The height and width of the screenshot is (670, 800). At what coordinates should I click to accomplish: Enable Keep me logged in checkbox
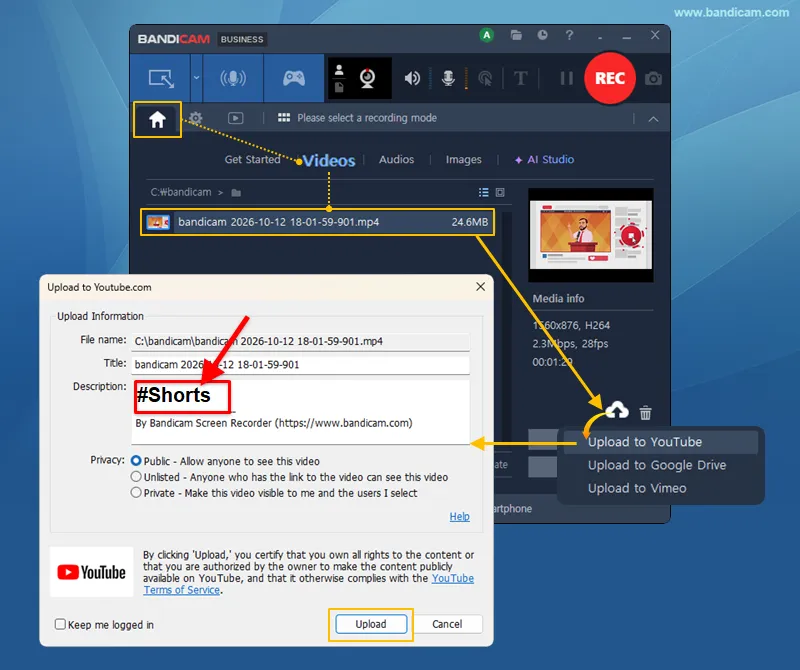tap(60, 624)
